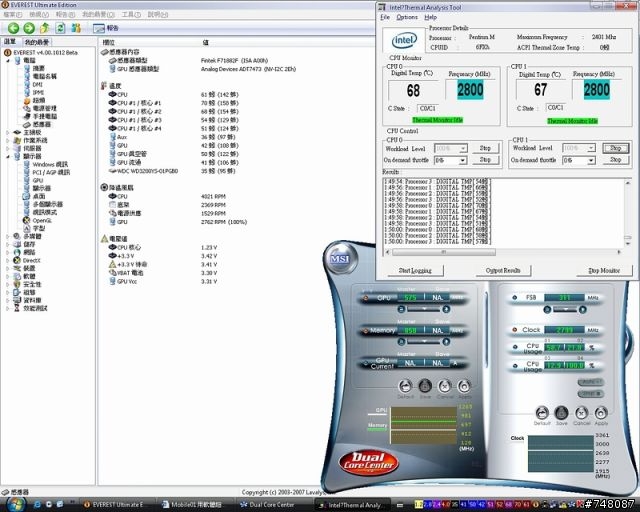Screen dimensions: 640x512
Task: Click Default icon under the CPU Usage rows
Action: [542, 413]
